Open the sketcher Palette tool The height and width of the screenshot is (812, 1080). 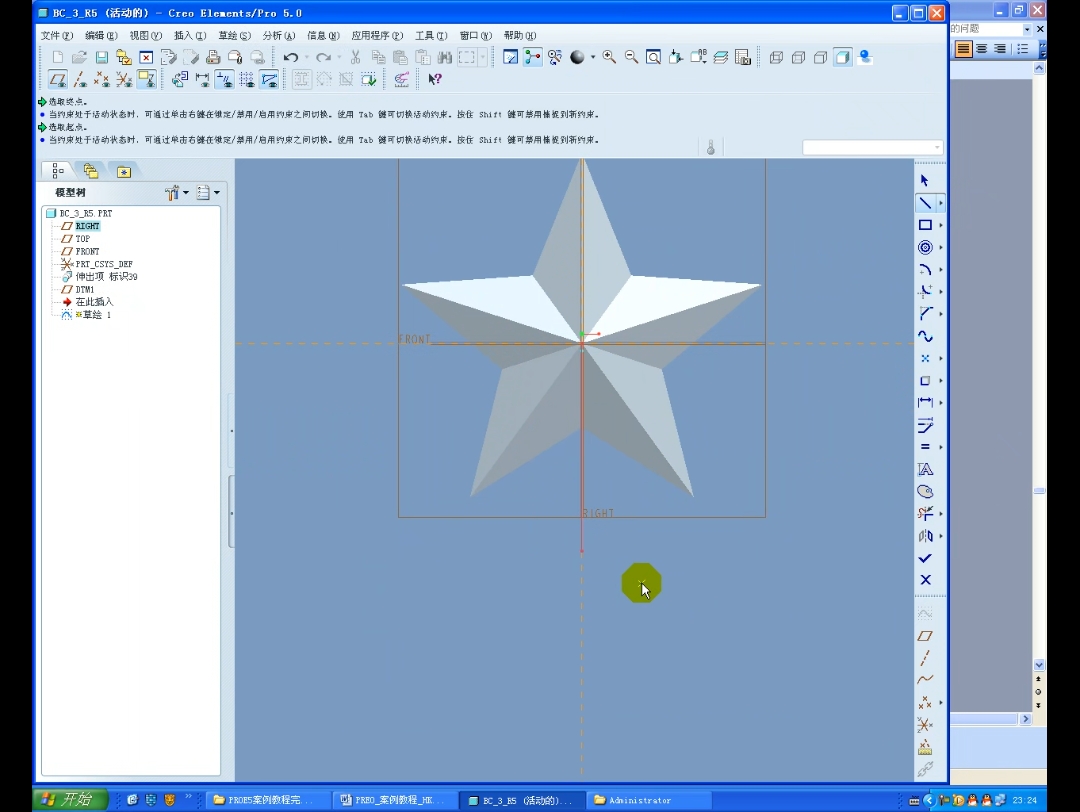coord(924,492)
